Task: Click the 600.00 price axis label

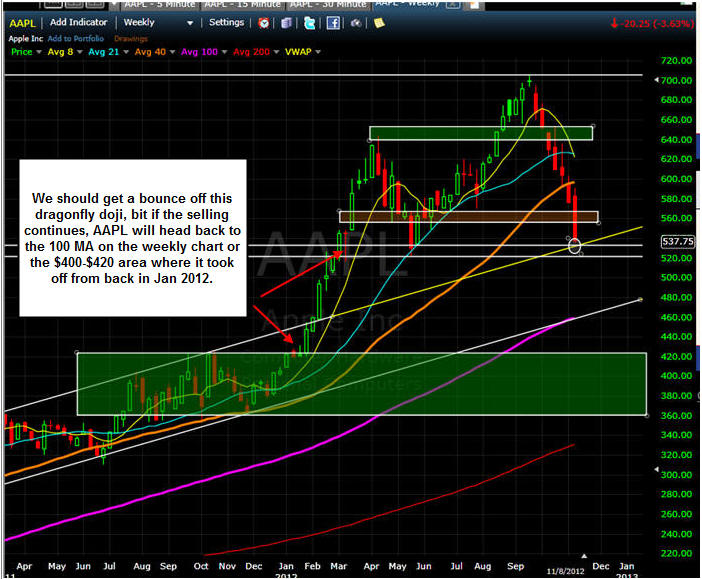Action: coord(676,179)
